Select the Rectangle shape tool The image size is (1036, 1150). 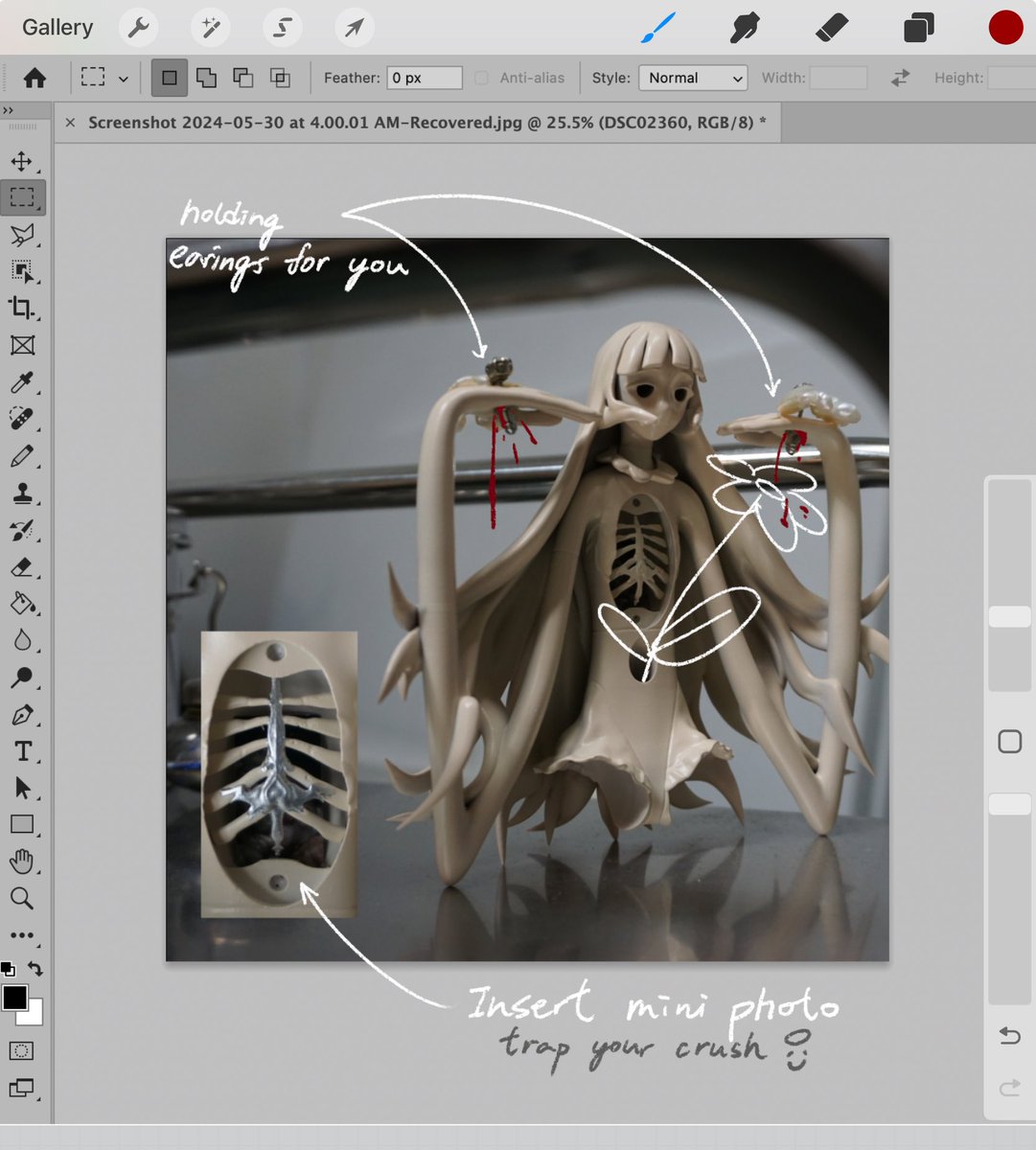pos(22,824)
